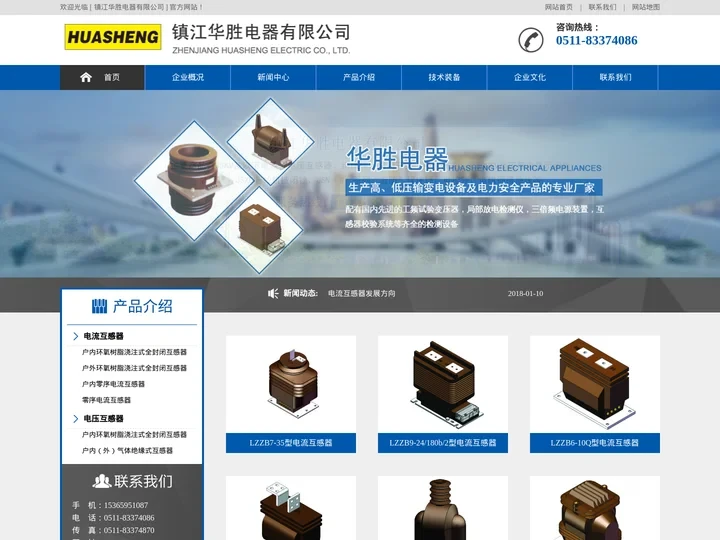This screenshot has height=540, width=720.
Task: Click the 网站首页 top link
Action: click(559, 7)
